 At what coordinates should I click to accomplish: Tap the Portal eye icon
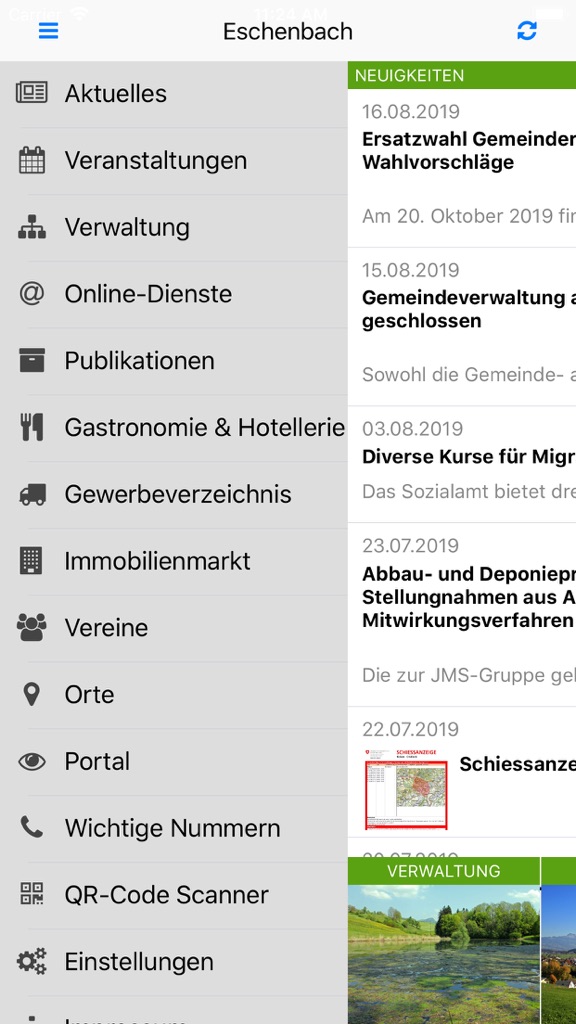coord(31,761)
